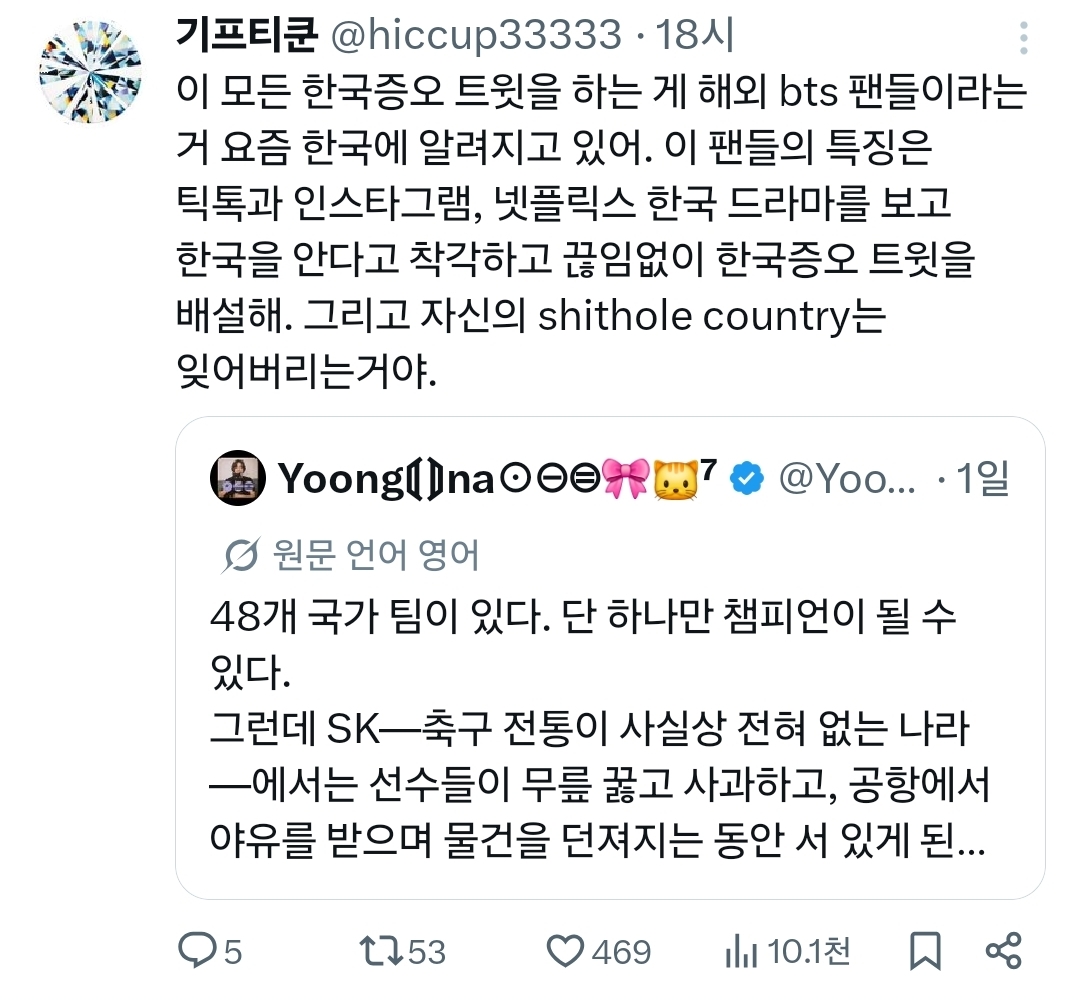
Task: Open the @hiccup33333 handle link
Action: point(476,35)
